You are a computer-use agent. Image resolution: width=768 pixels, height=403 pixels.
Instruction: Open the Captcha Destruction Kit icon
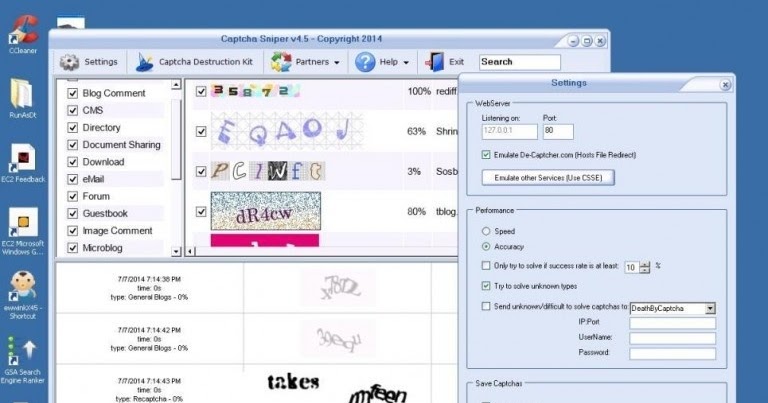point(144,62)
